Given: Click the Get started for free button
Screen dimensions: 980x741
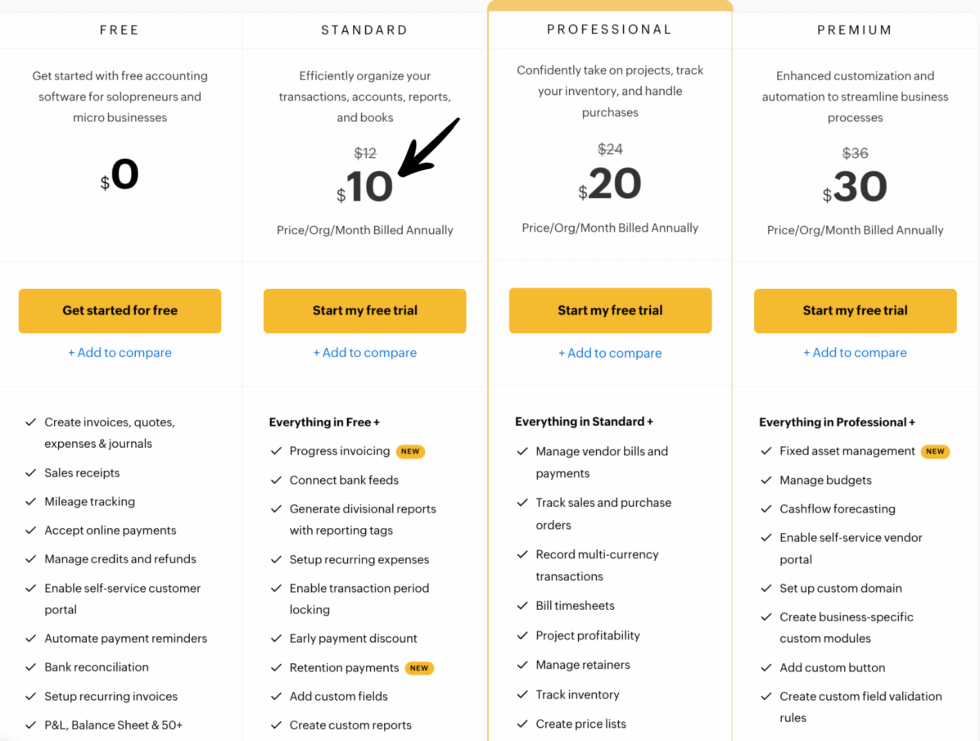Looking at the screenshot, I should click(119, 311).
